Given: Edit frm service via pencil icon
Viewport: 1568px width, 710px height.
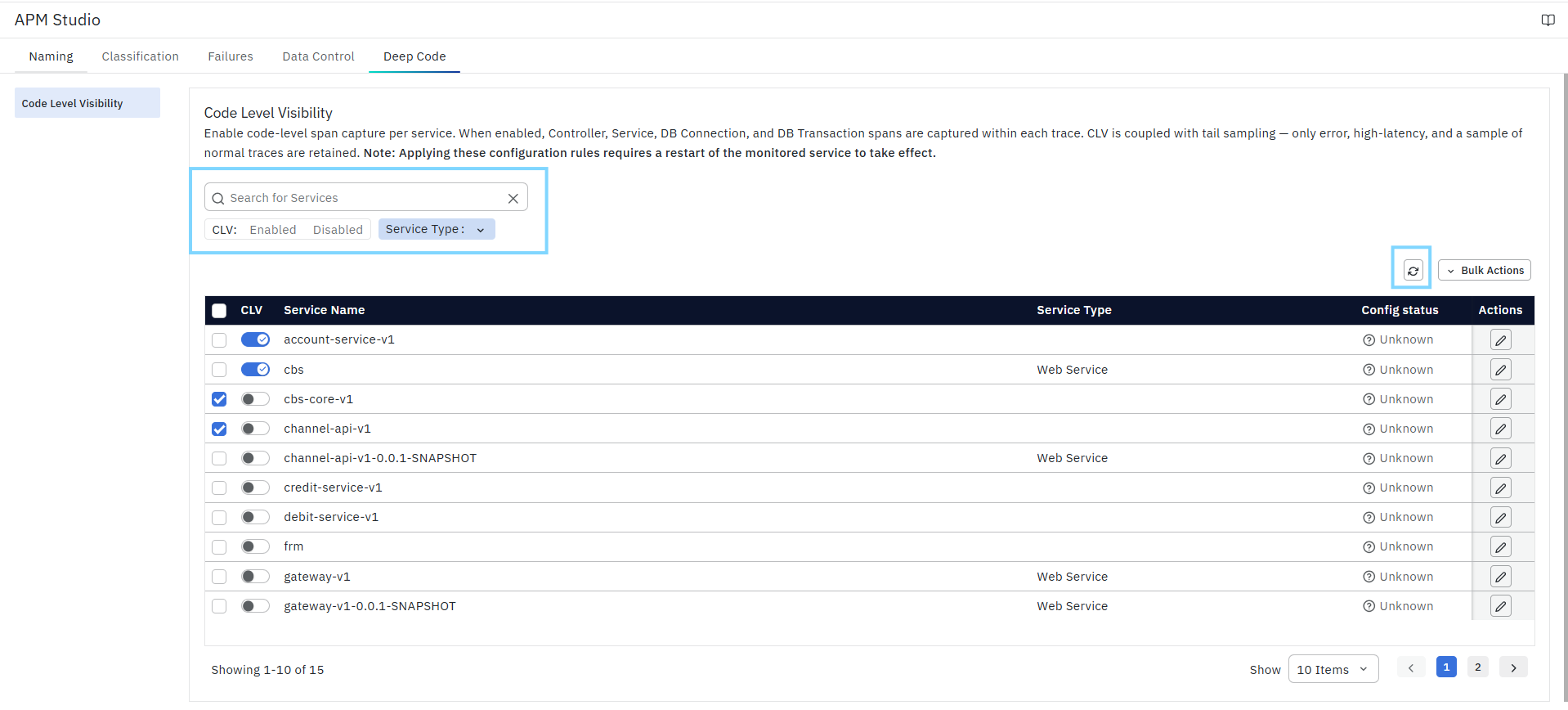Looking at the screenshot, I should click(x=1500, y=546).
